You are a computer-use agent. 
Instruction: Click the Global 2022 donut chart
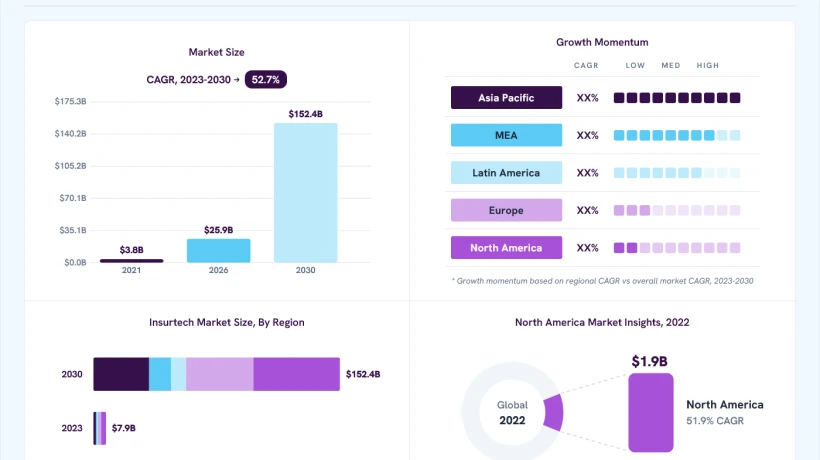point(512,412)
